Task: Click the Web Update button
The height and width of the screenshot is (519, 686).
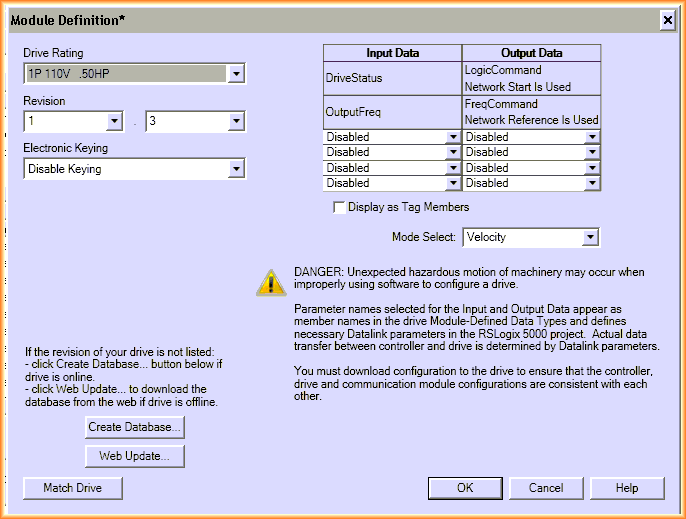Action: pyautogui.click(x=135, y=456)
